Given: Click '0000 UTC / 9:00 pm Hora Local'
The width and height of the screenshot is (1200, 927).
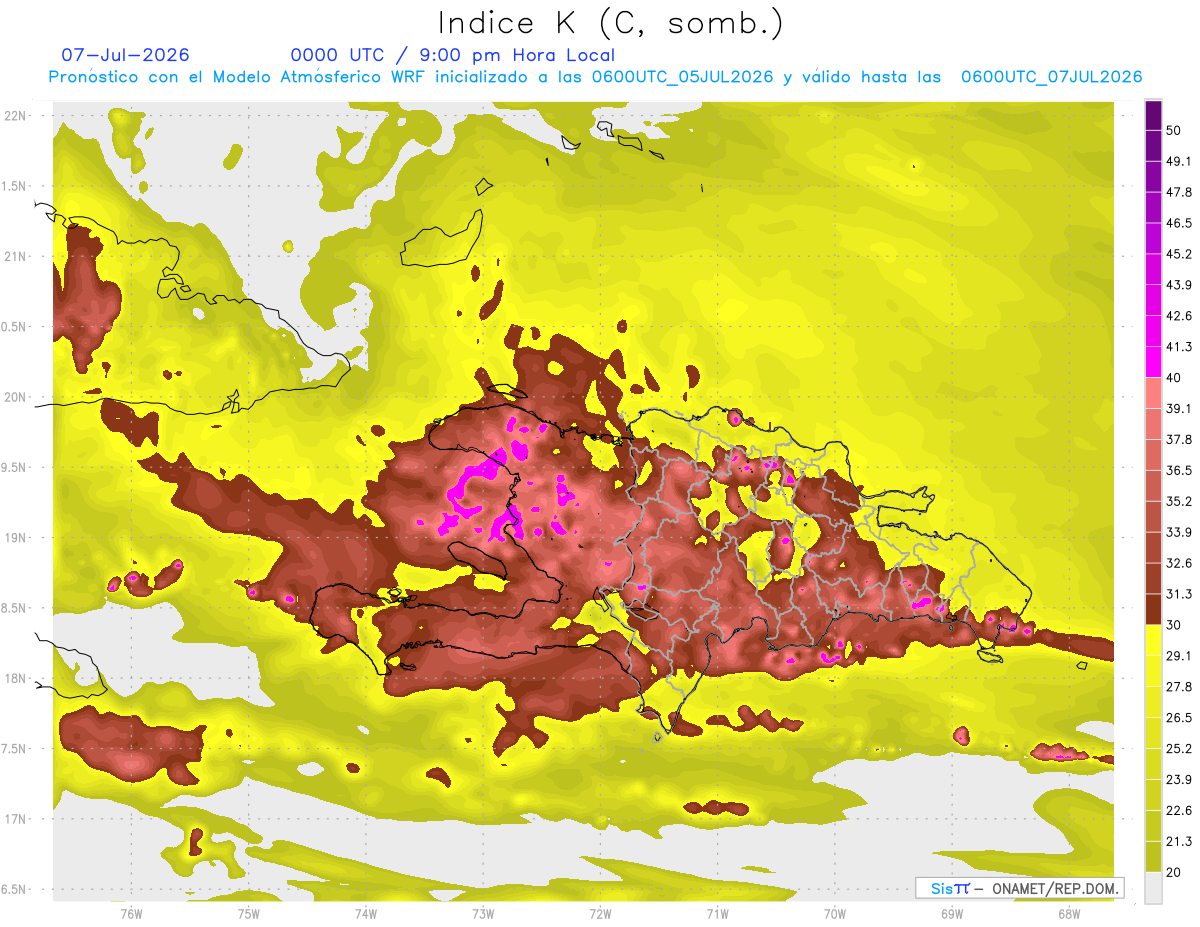Looking at the screenshot, I should click(453, 55).
